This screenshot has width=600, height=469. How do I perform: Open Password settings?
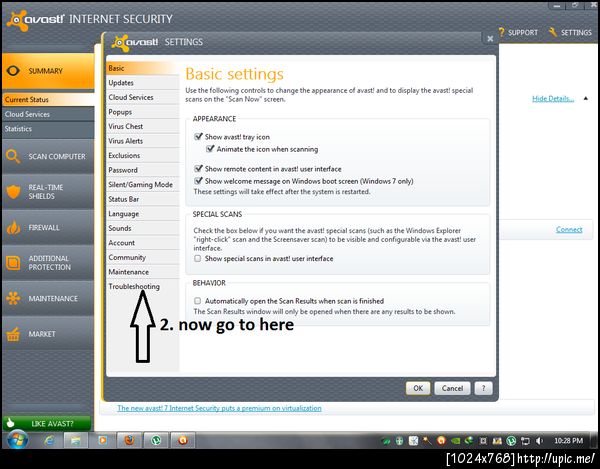[142, 170]
